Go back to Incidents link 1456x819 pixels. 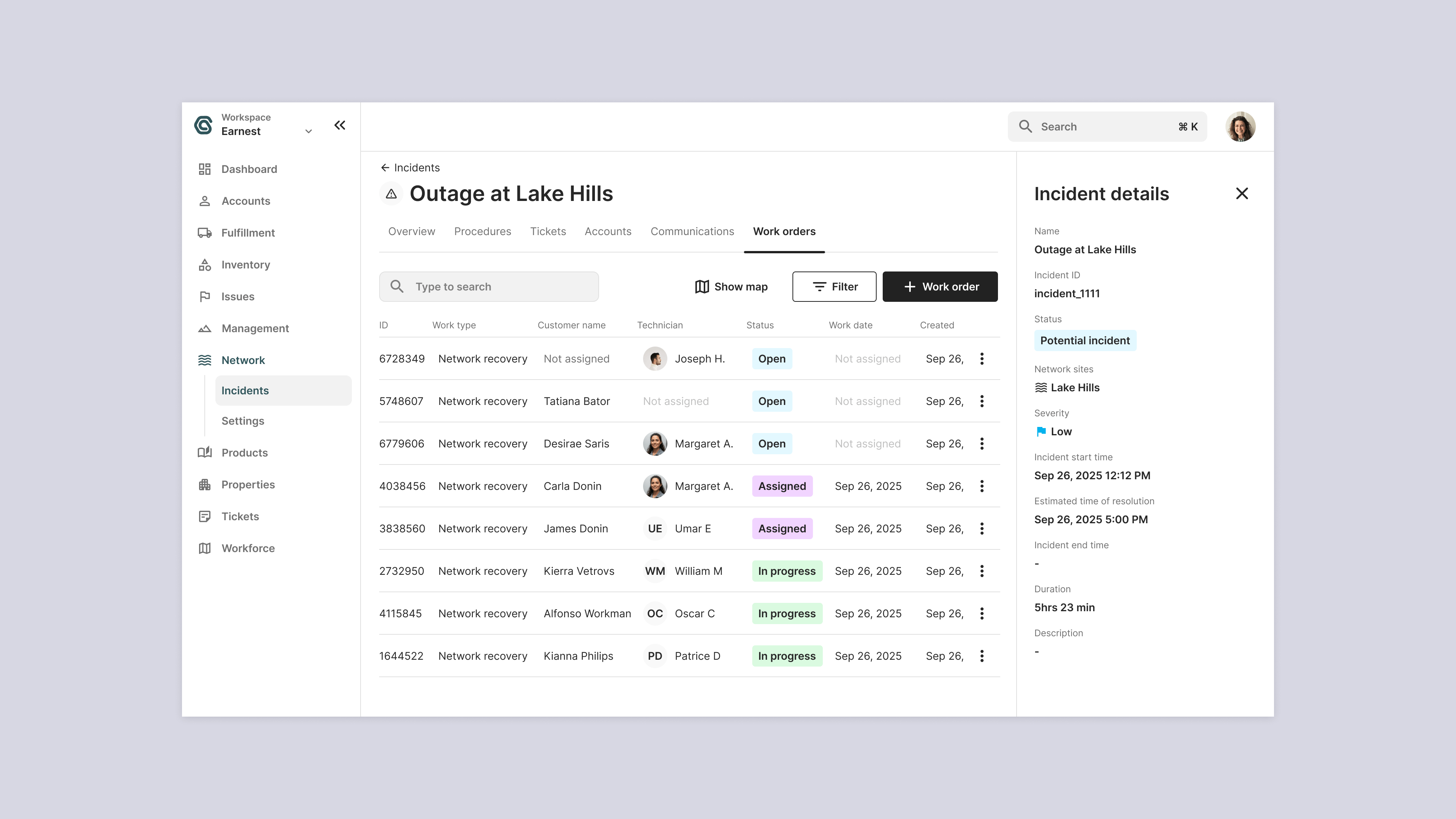pos(410,168)
